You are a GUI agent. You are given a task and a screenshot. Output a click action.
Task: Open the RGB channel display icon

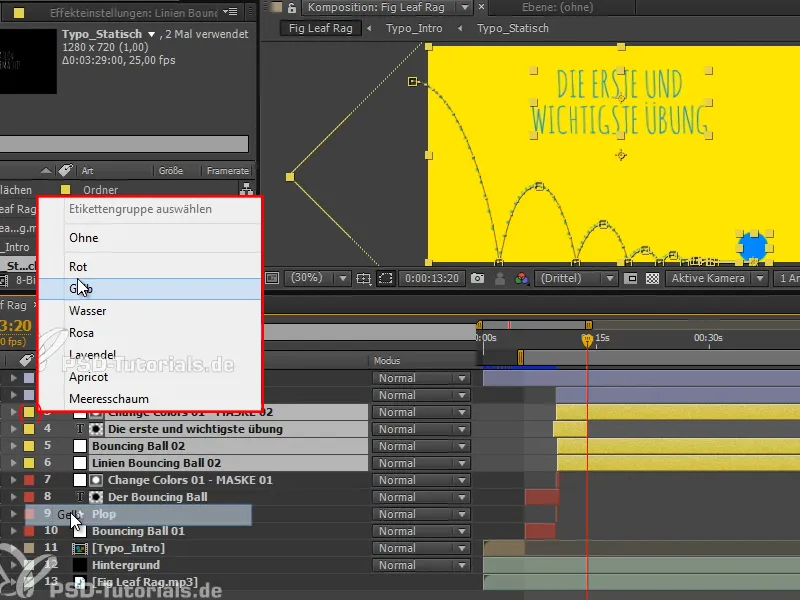coord(521,279)
